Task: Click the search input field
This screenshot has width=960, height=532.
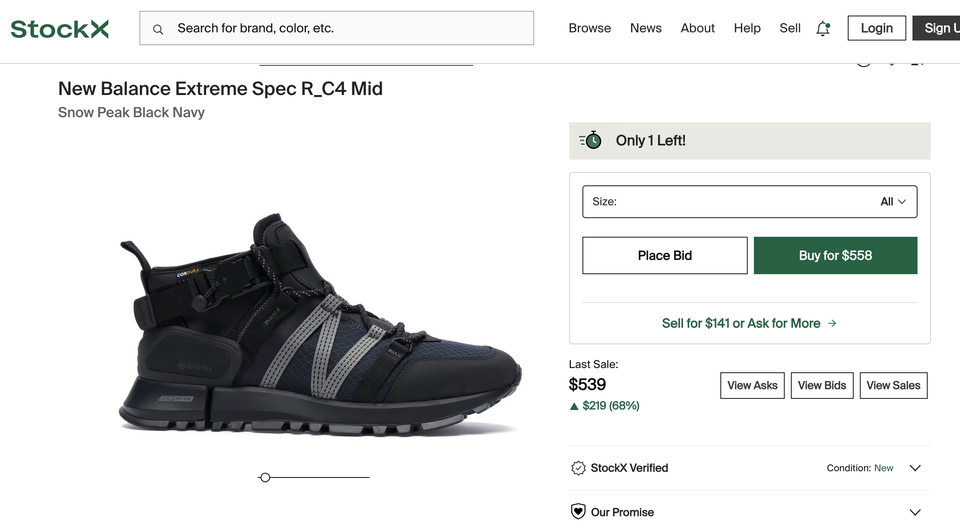Action: coord(350,29)
